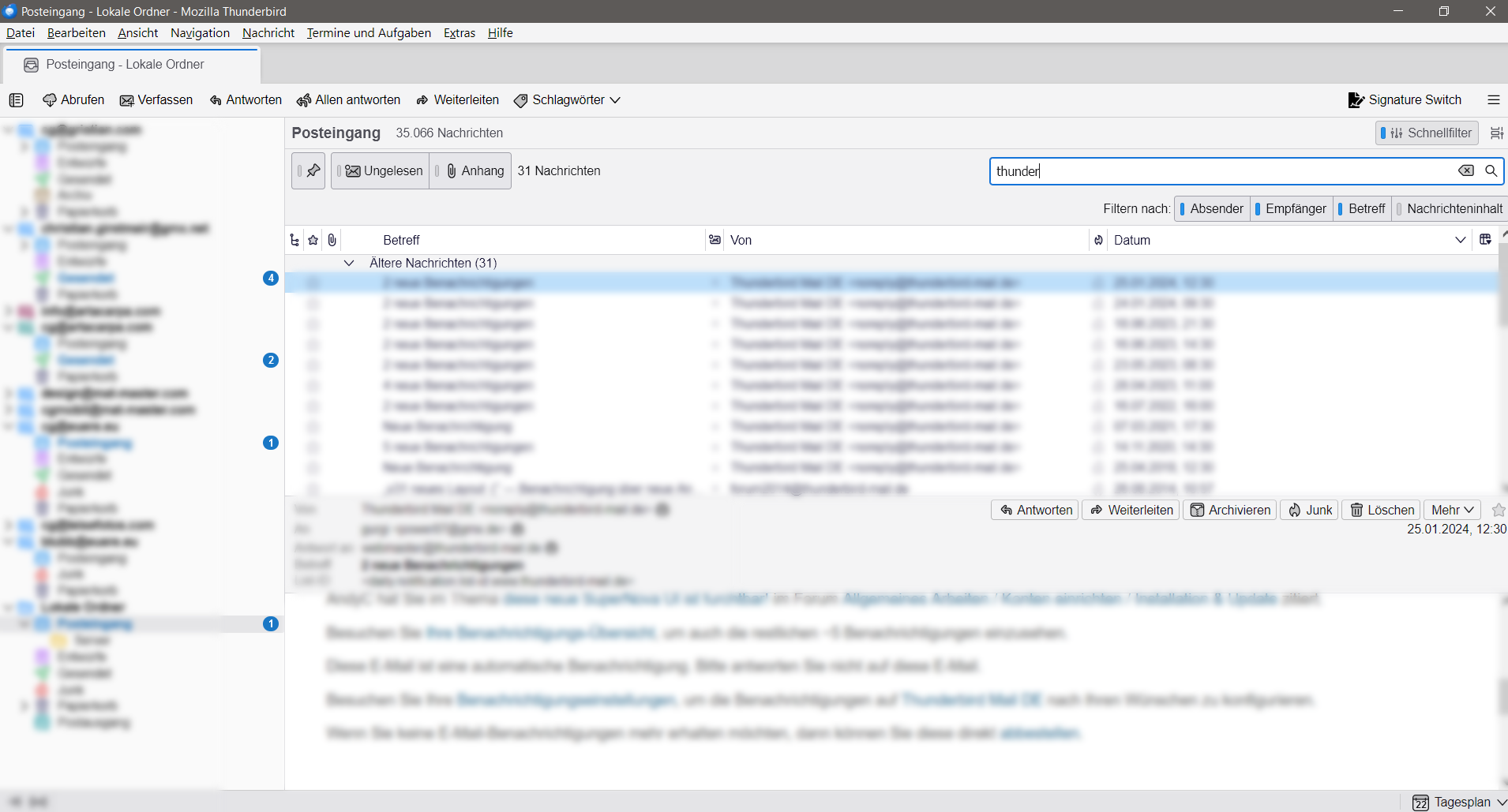Open the Datei menu
The image size is (1508, 812).
point(21,33)
